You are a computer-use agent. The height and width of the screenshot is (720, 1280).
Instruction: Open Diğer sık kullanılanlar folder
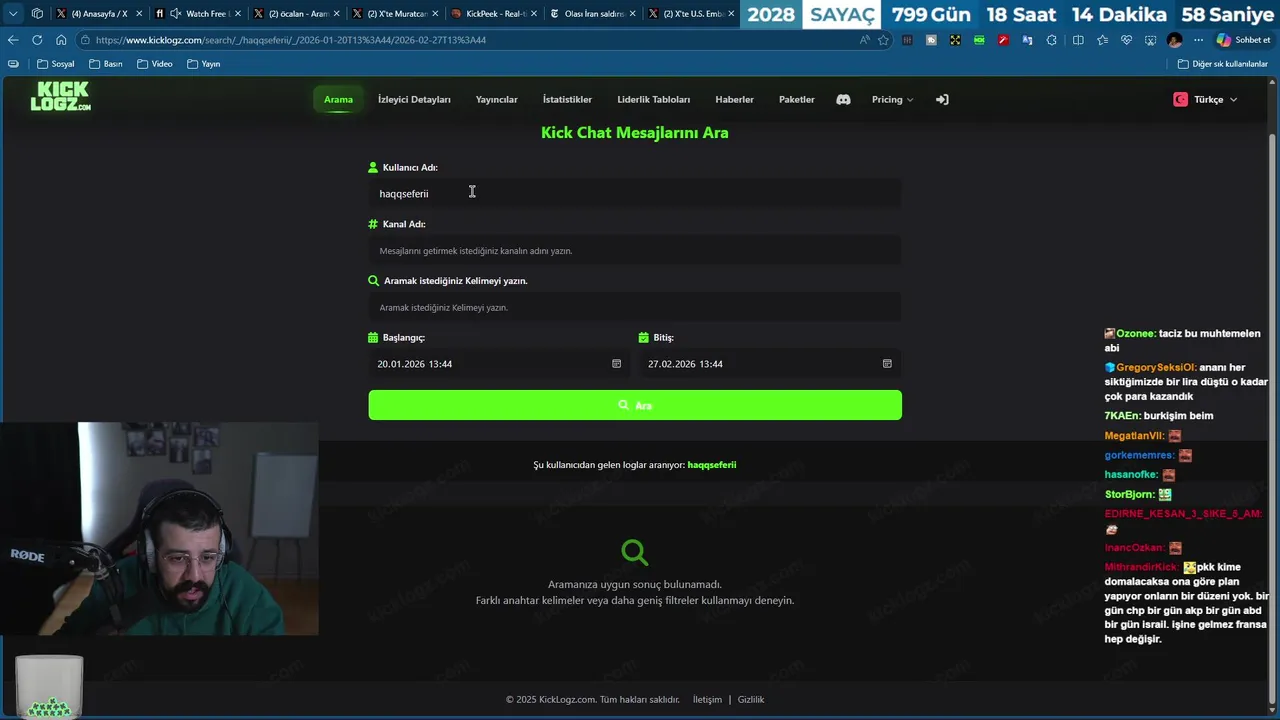click(1222, 64)
